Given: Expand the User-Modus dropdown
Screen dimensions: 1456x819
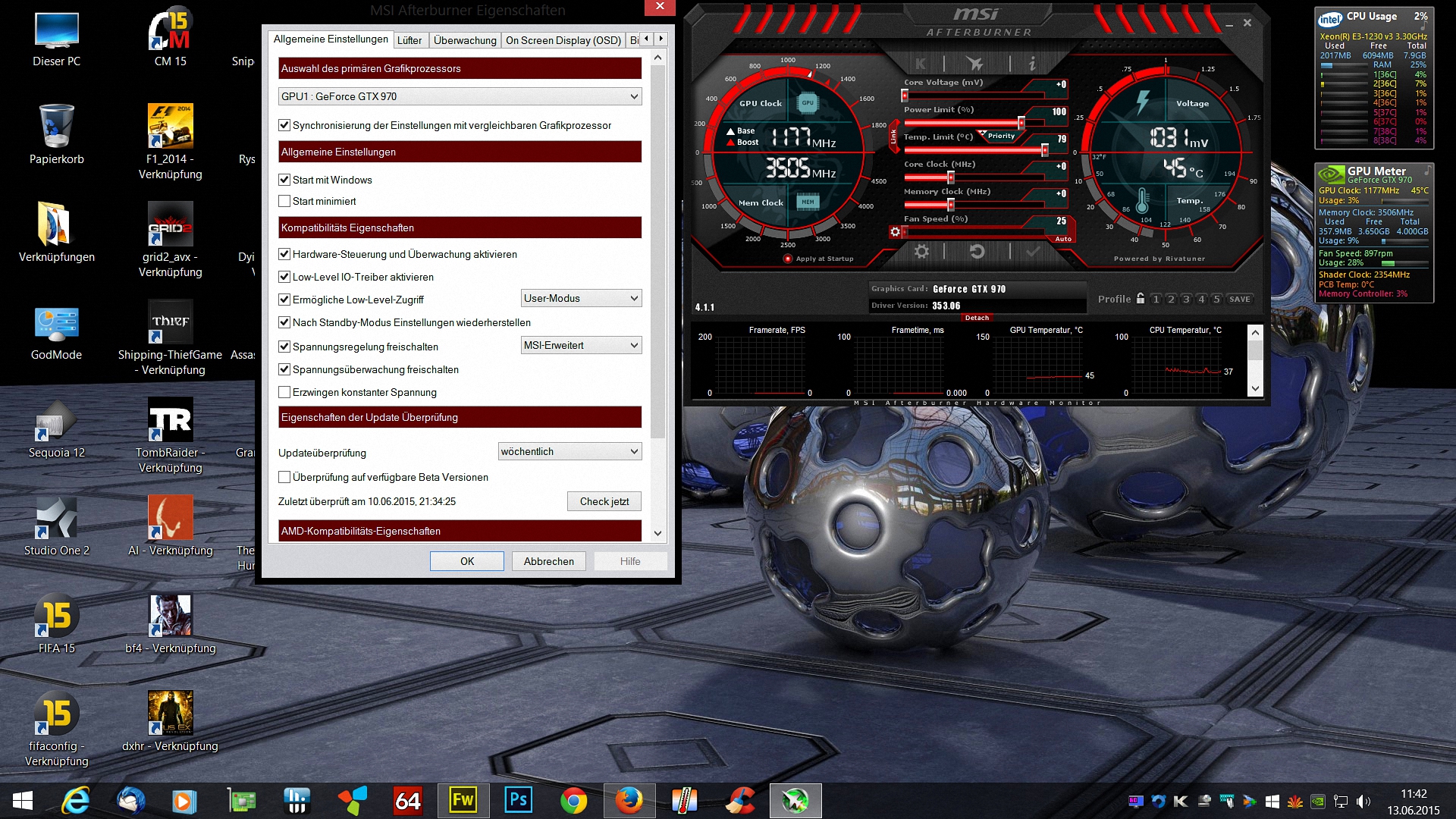Looking at the screenshot, I should tap(581, 298).
